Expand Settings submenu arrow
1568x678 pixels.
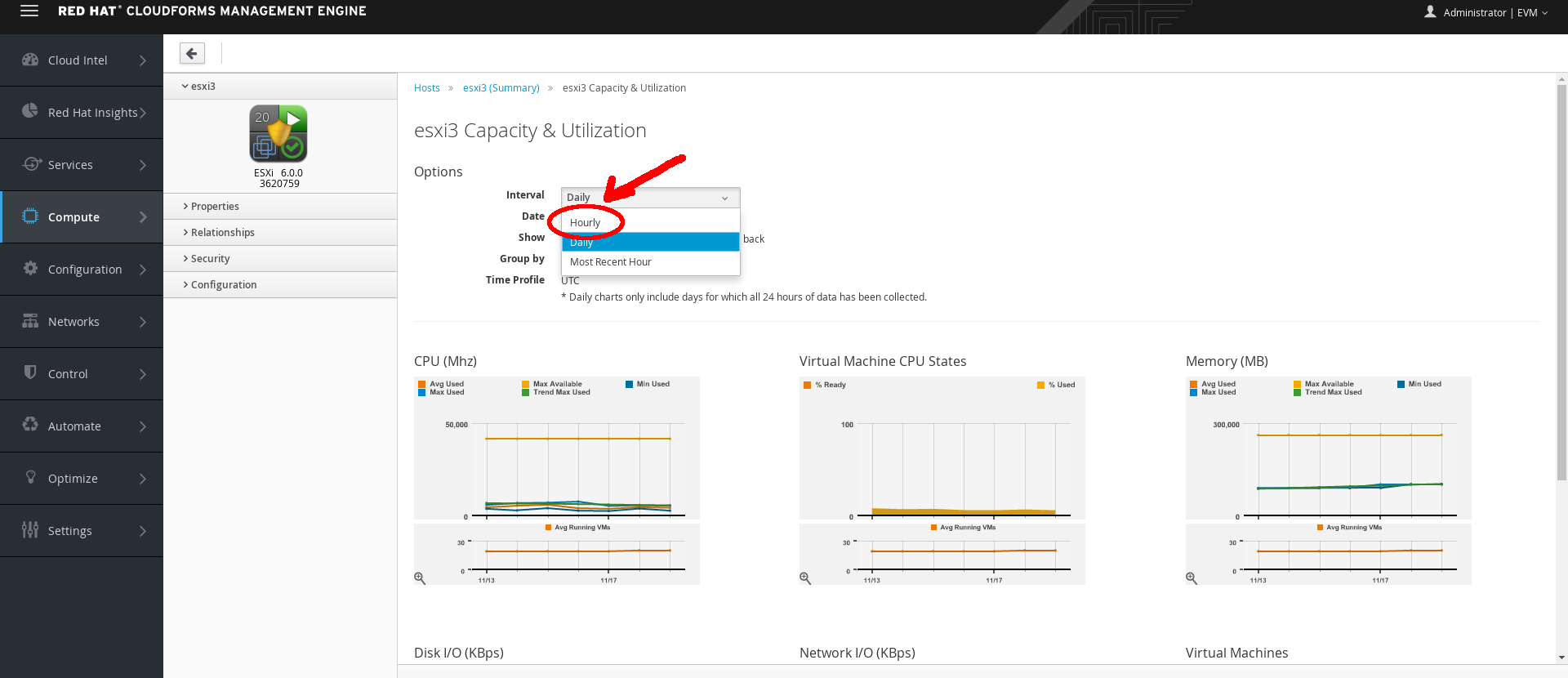pos(143,531)
